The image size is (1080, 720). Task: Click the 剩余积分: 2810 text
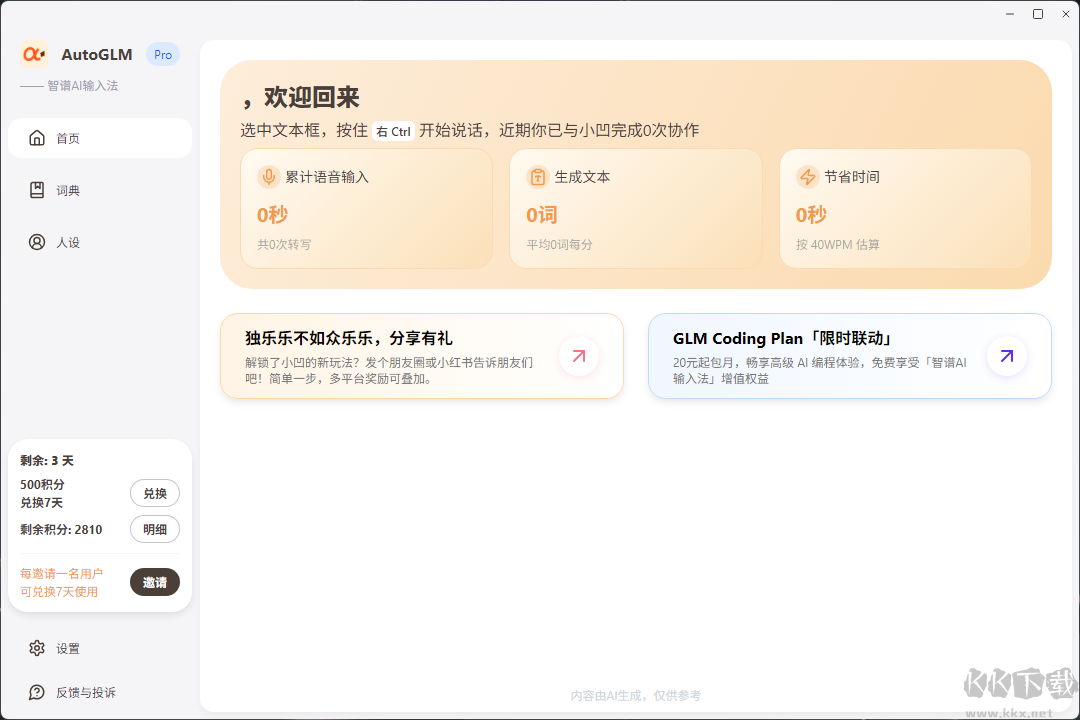pos(61,529)
